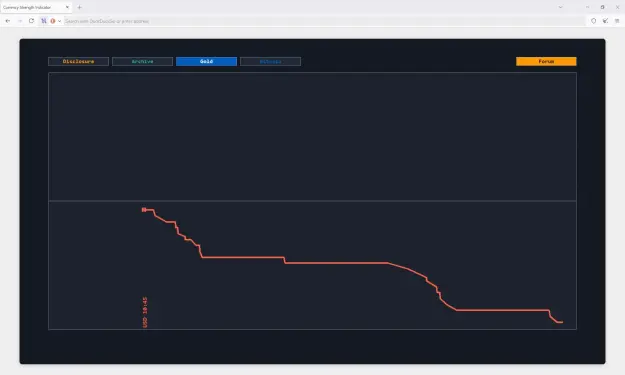Click the orange Forum button

pos(546,61)
